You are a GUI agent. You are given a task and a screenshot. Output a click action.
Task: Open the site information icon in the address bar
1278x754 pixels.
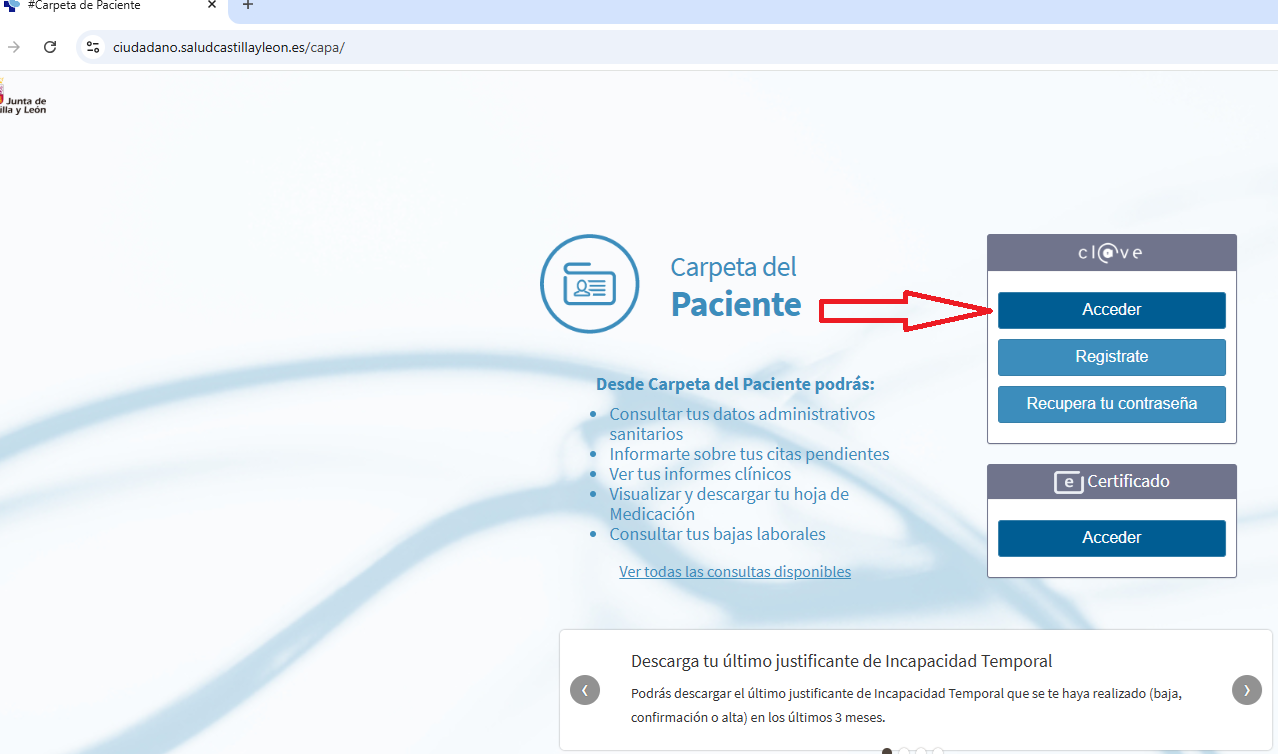click(x=93, y=47)
